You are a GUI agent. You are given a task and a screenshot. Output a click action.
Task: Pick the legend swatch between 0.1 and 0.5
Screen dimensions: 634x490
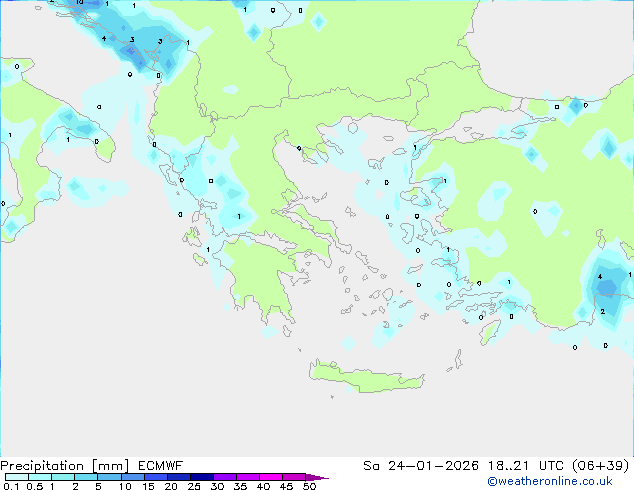17,477
